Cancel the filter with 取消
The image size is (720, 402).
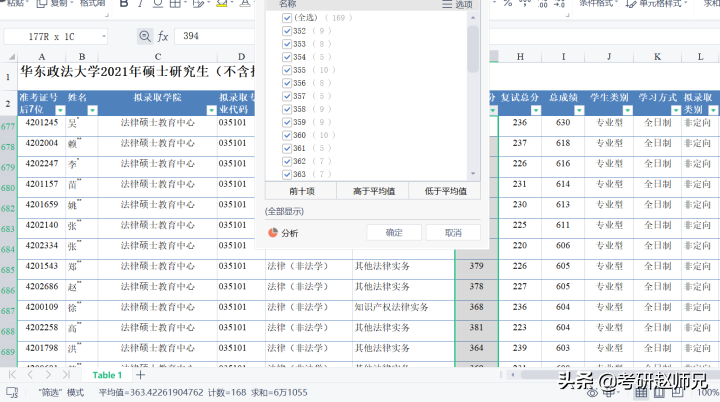(453, 232)
